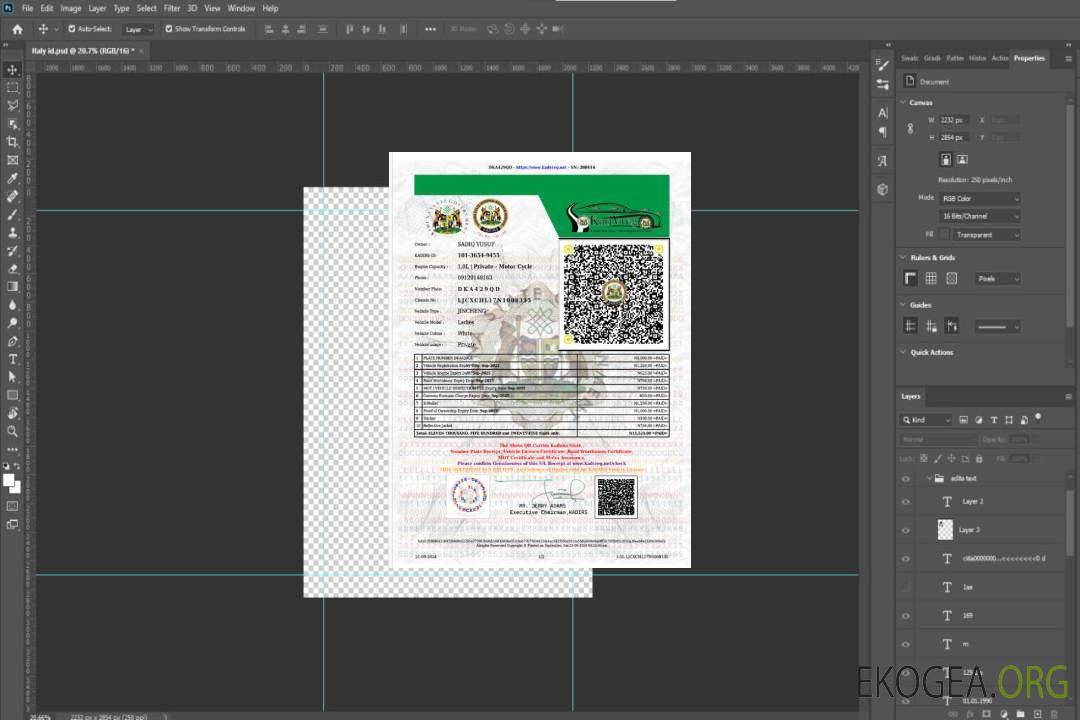Open the Filter menu
The image size is (1080, 720).
[172, 8]
